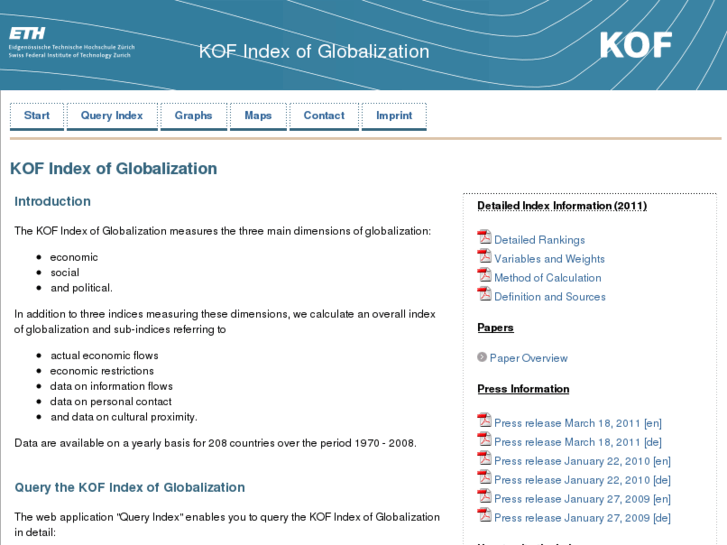The width and height of the screenshot is (727, 545).
Task: Click the ETH Zürich logo
Action: click(x=72, y=43)
